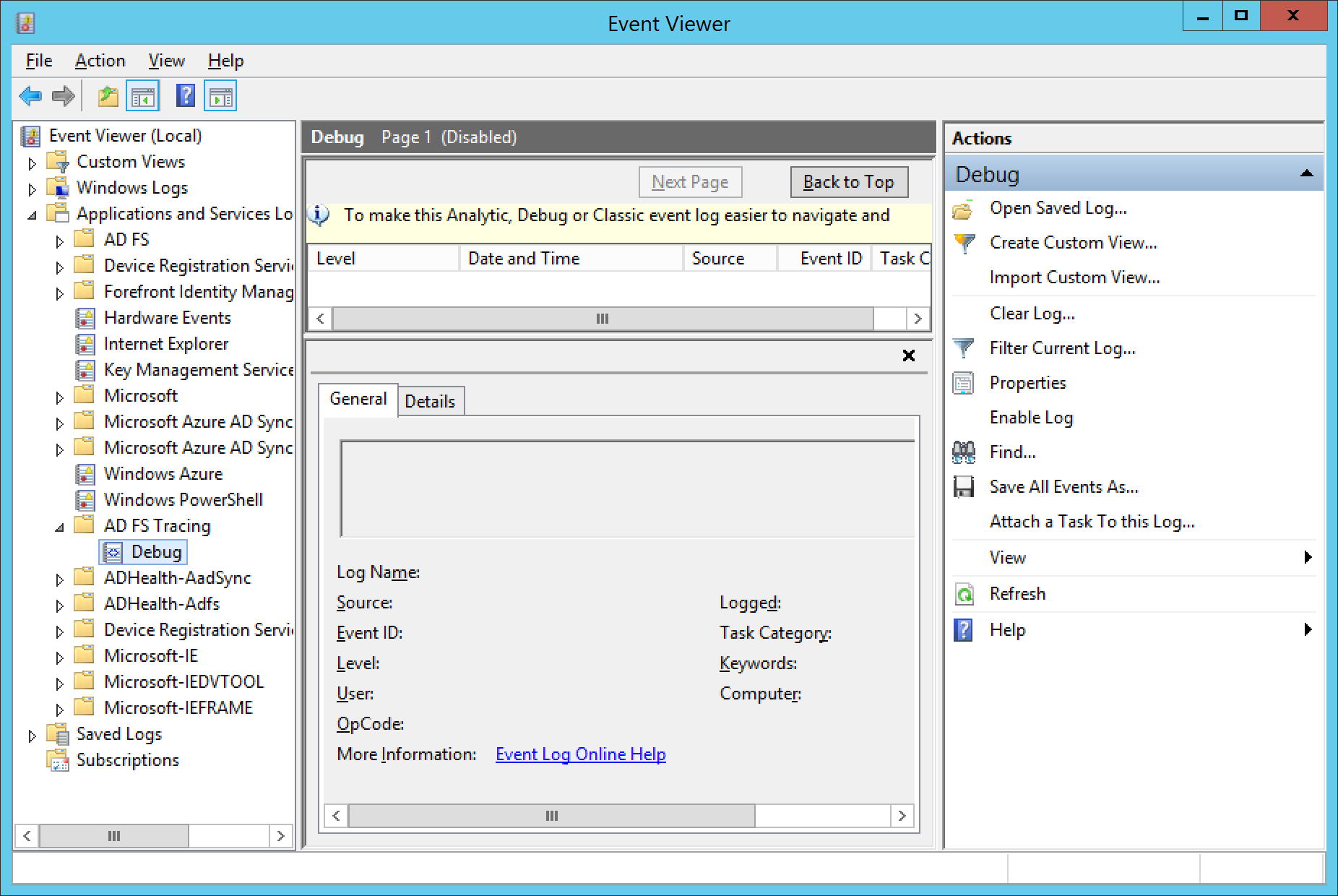Toggle the Show/Hide Action Pane toolbar icon
This screenshot has height=896, width=1338.
tap(220, 96)
